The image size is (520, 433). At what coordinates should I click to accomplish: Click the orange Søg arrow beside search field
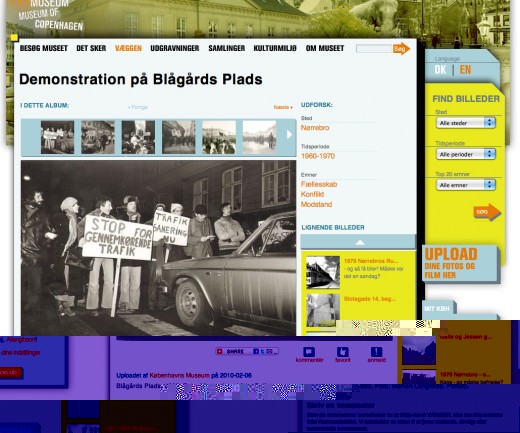(401, 49)
